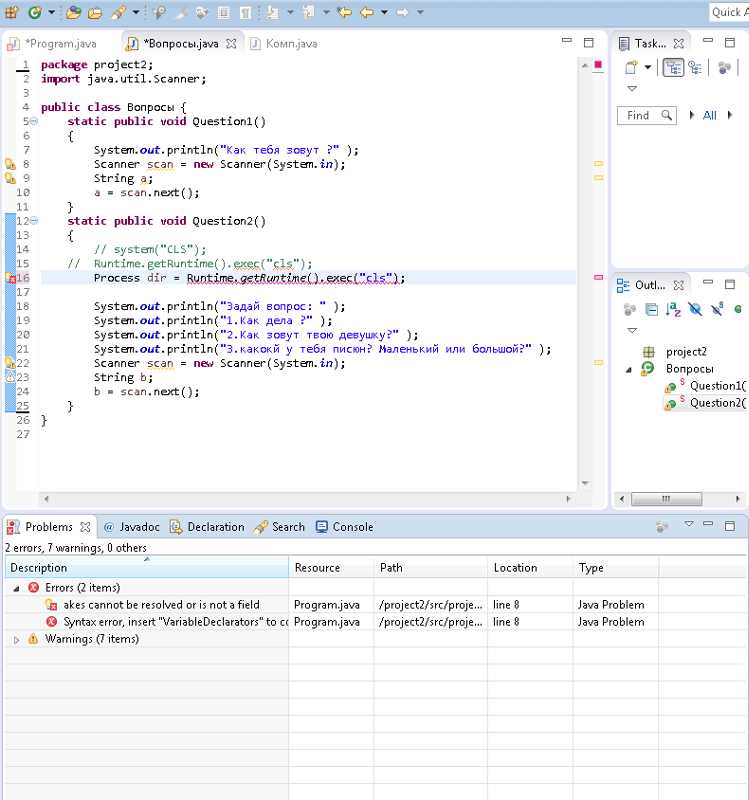The image size is (749, 800).
Task: Click the Outline horizontal scrollbar thumb
Action: tap(666, 499)
